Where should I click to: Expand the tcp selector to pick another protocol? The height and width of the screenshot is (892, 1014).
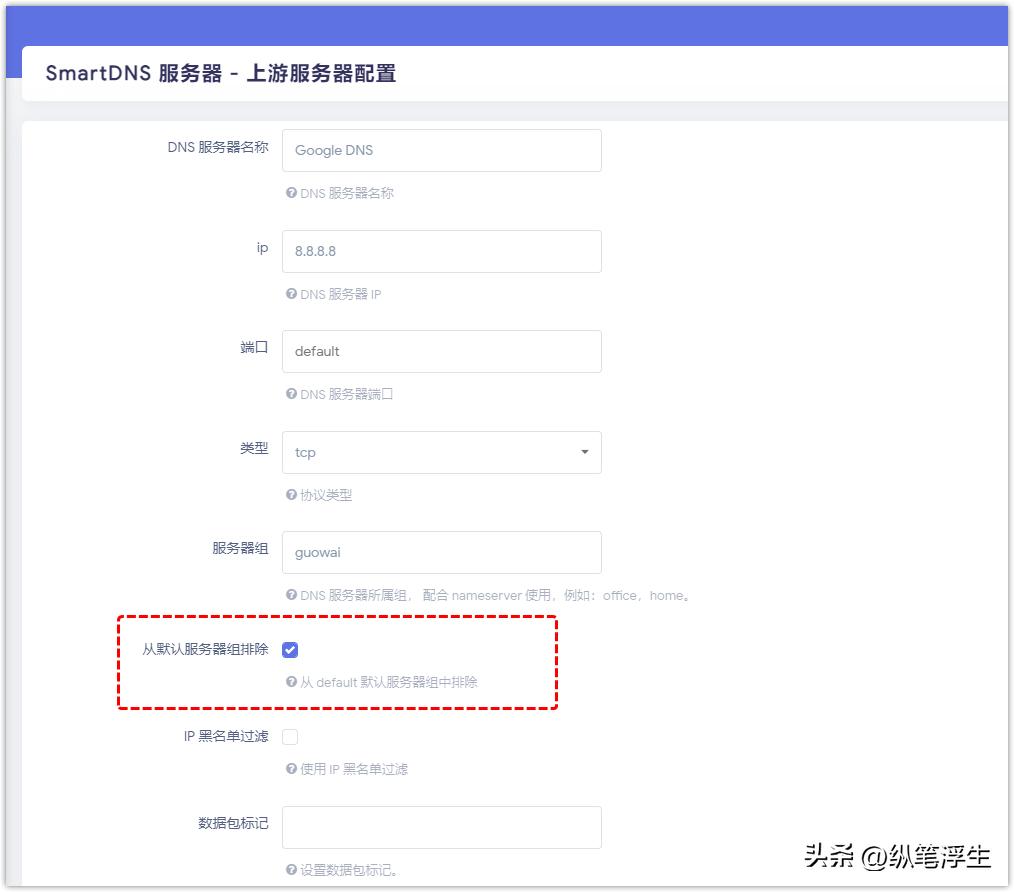click(441, 452)
